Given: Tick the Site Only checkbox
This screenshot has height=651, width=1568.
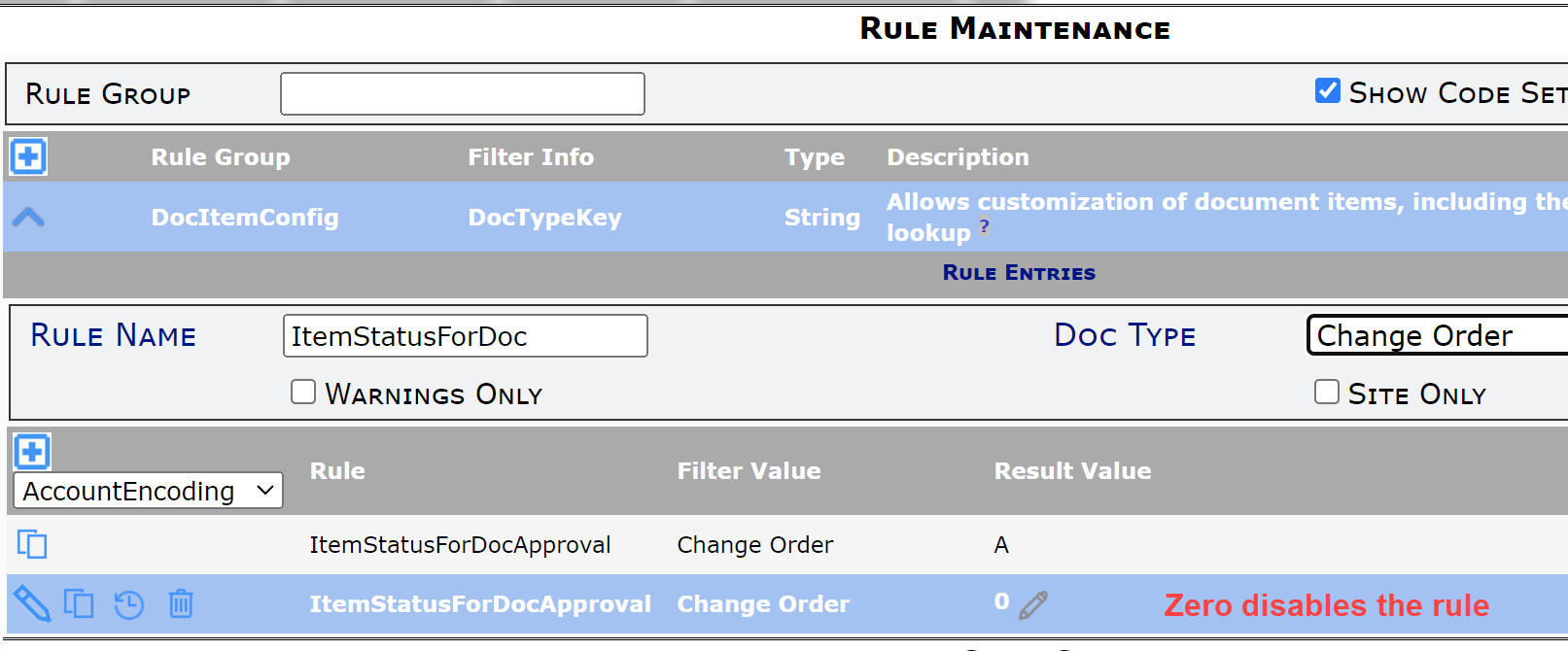Looking at the screenshot, I should (x=1327, y=392).
